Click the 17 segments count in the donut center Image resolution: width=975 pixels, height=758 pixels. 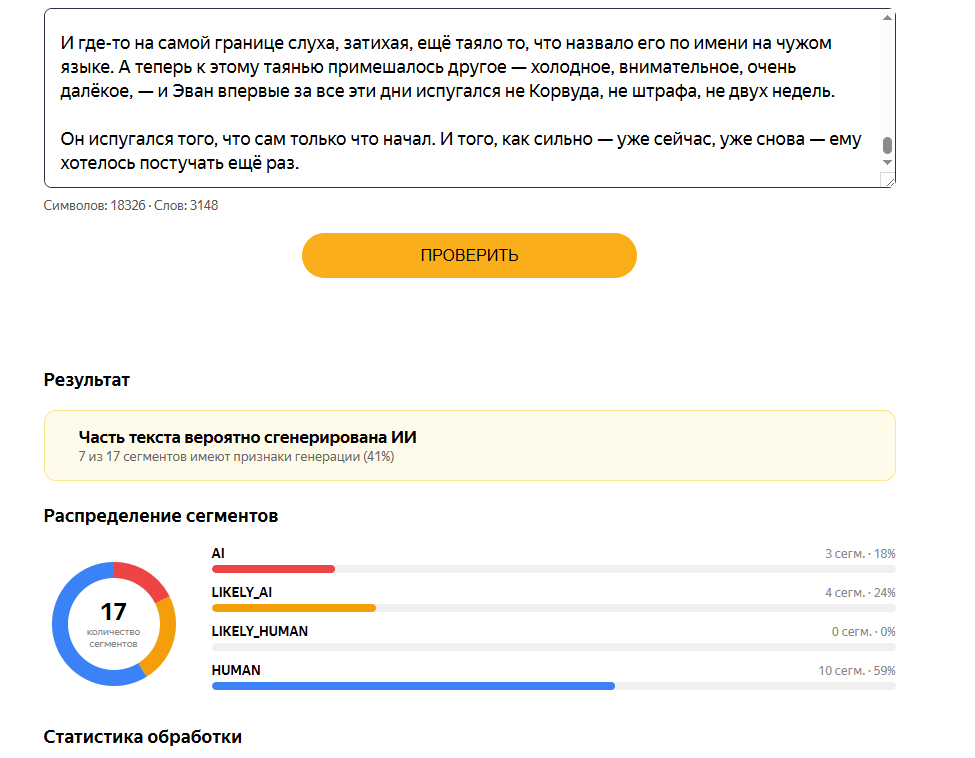pyautogui.click(x=113, y=612)
